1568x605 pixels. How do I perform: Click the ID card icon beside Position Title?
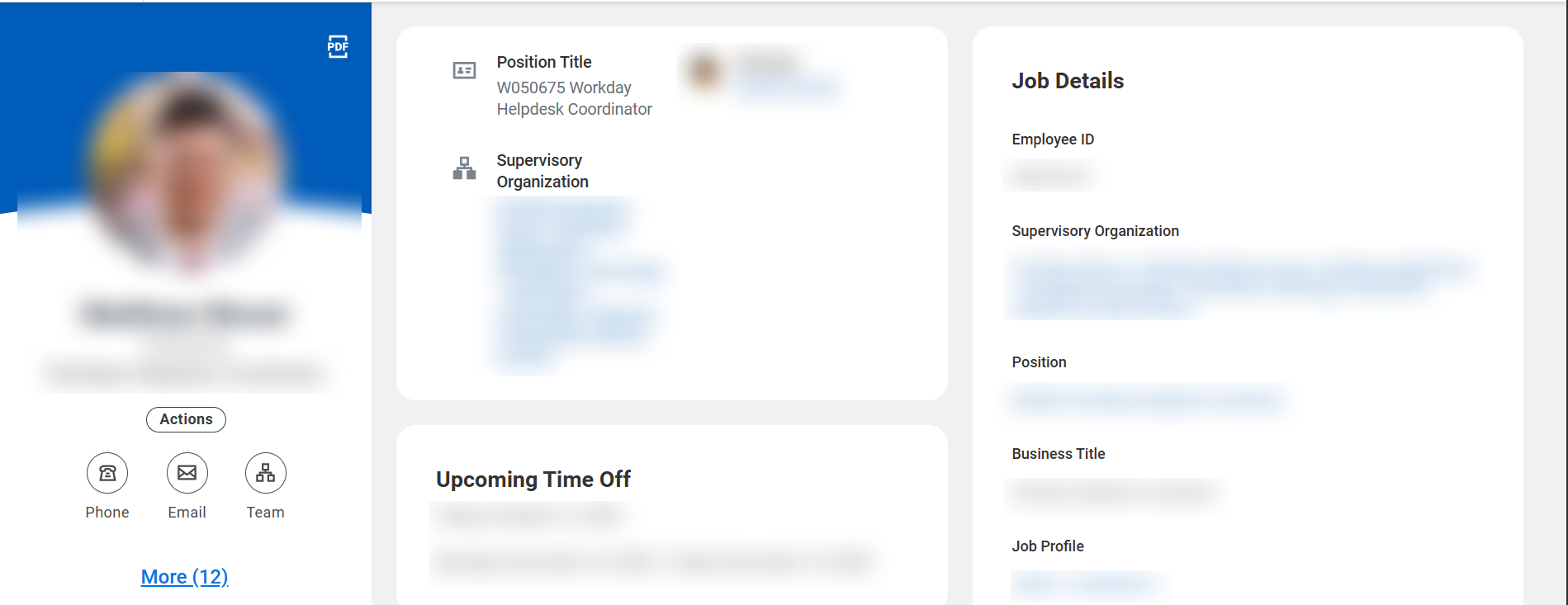(464, 71)
